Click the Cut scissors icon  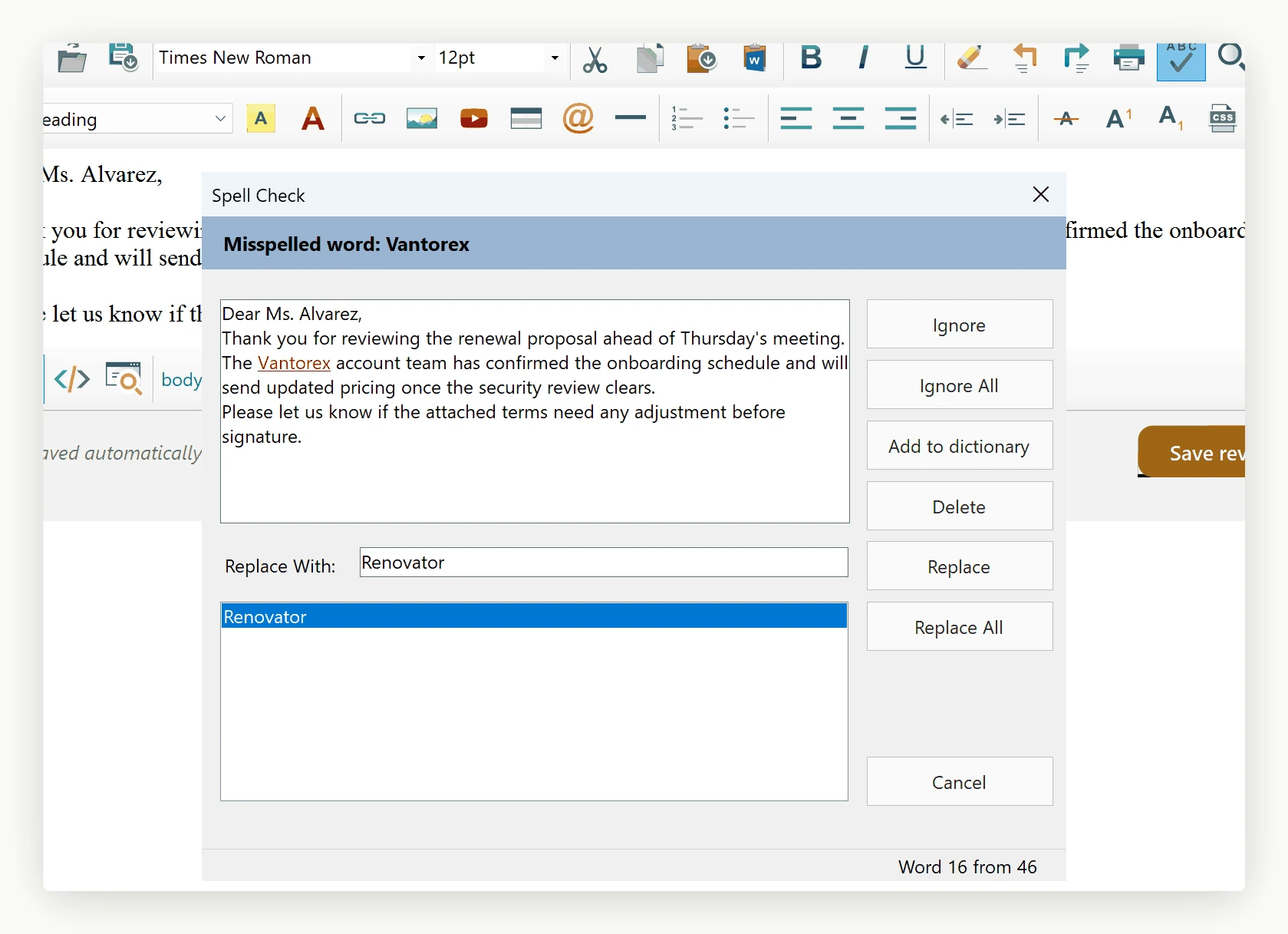[595, 59]
